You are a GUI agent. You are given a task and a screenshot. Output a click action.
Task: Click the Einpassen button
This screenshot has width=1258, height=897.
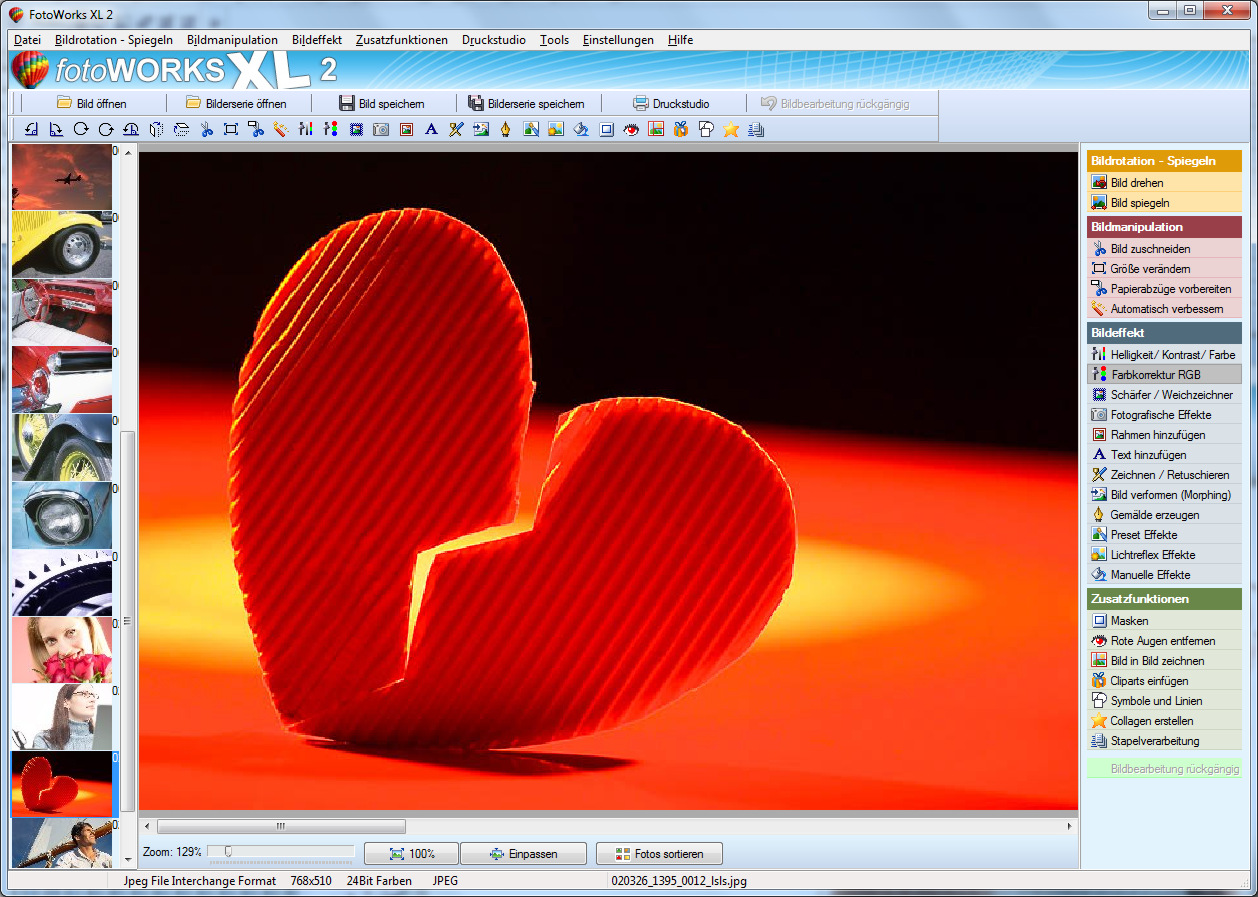524,854
